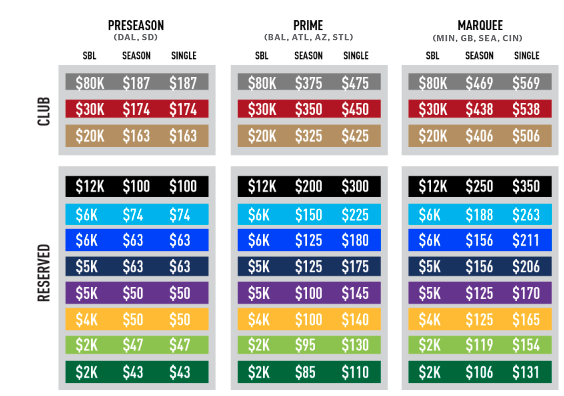Viewport: 564px width, 396px height.
Task: Click the PRIME heading
Action: point(308,26)
